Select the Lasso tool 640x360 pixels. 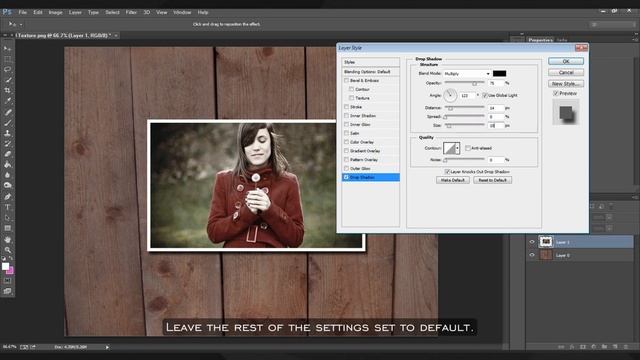click(x=7, y=69)
